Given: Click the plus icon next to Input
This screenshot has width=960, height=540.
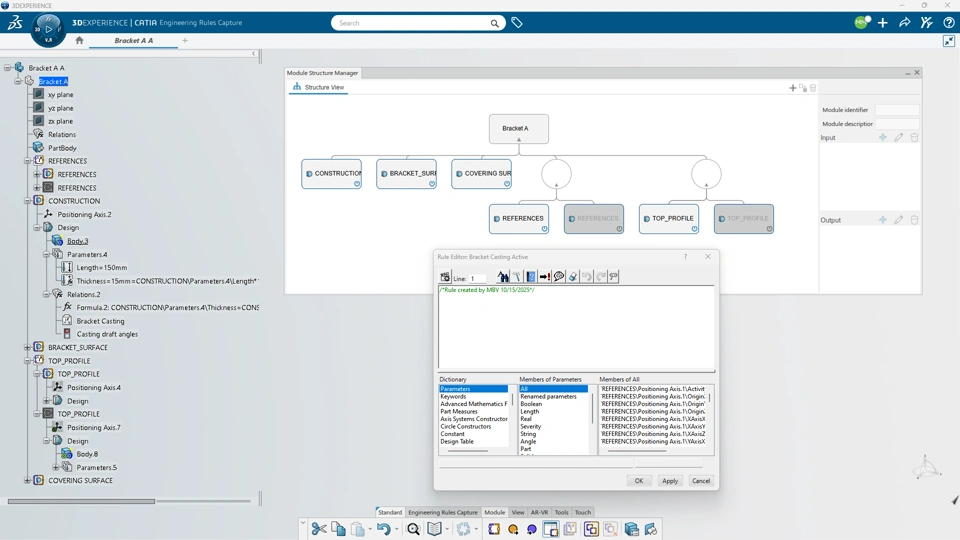Looking at the screenshot, I should coord(882,138).
